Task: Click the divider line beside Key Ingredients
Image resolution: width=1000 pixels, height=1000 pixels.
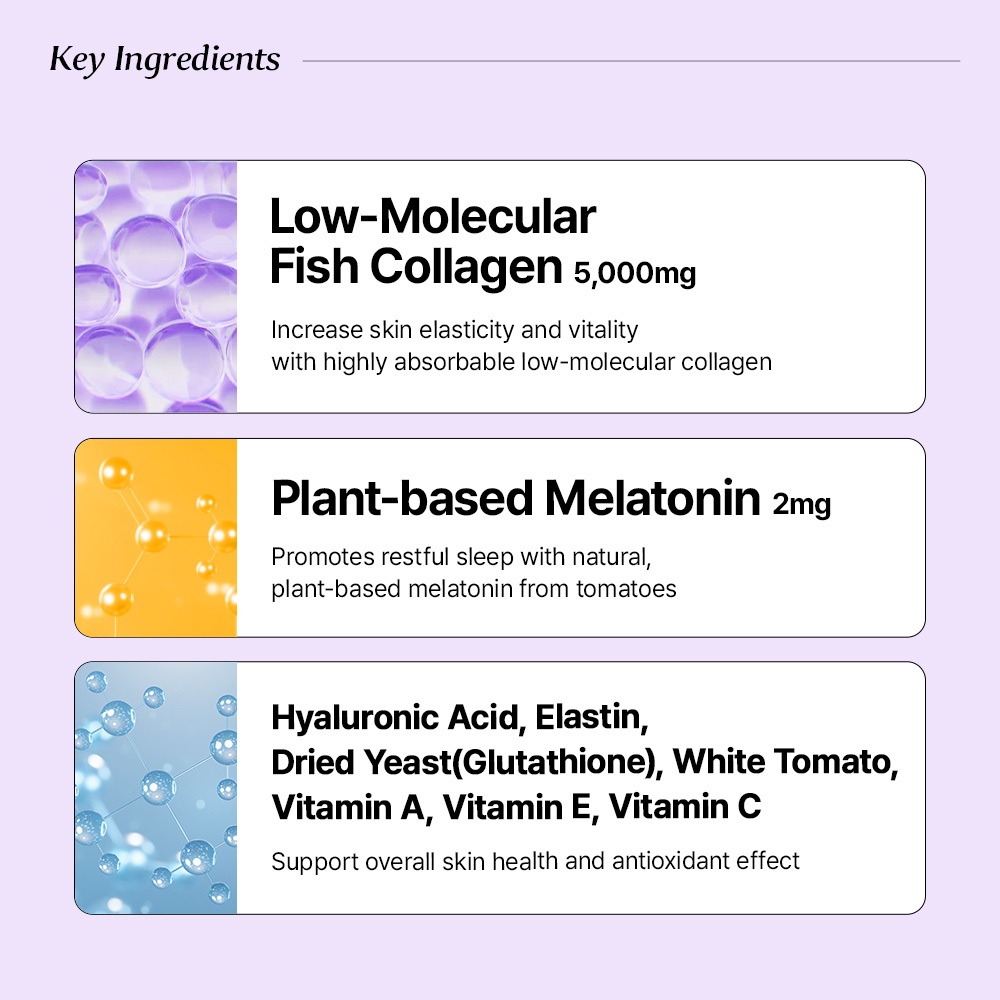Action: click(630, 61)
